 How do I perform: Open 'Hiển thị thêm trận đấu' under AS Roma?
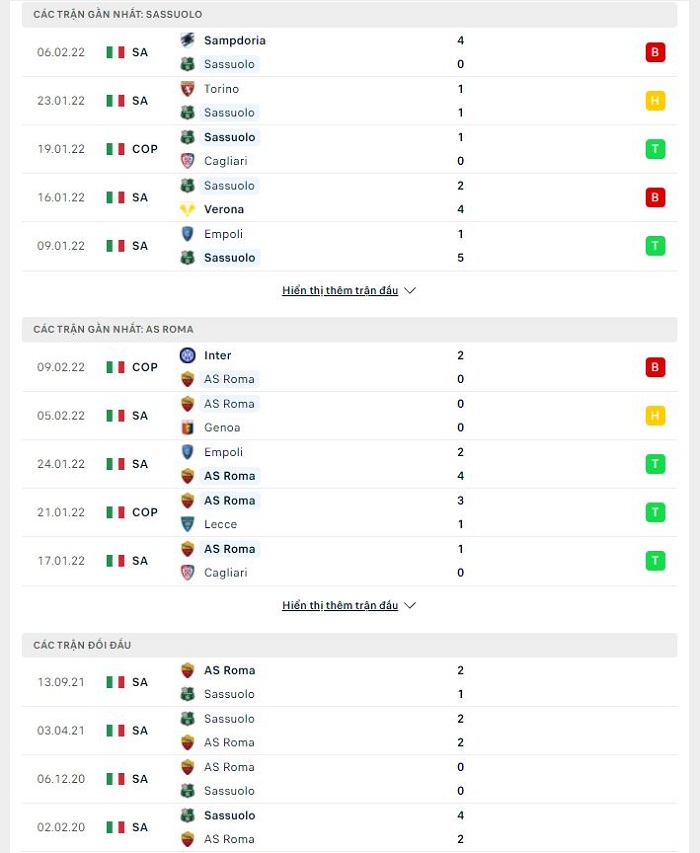tap(340, 605)
